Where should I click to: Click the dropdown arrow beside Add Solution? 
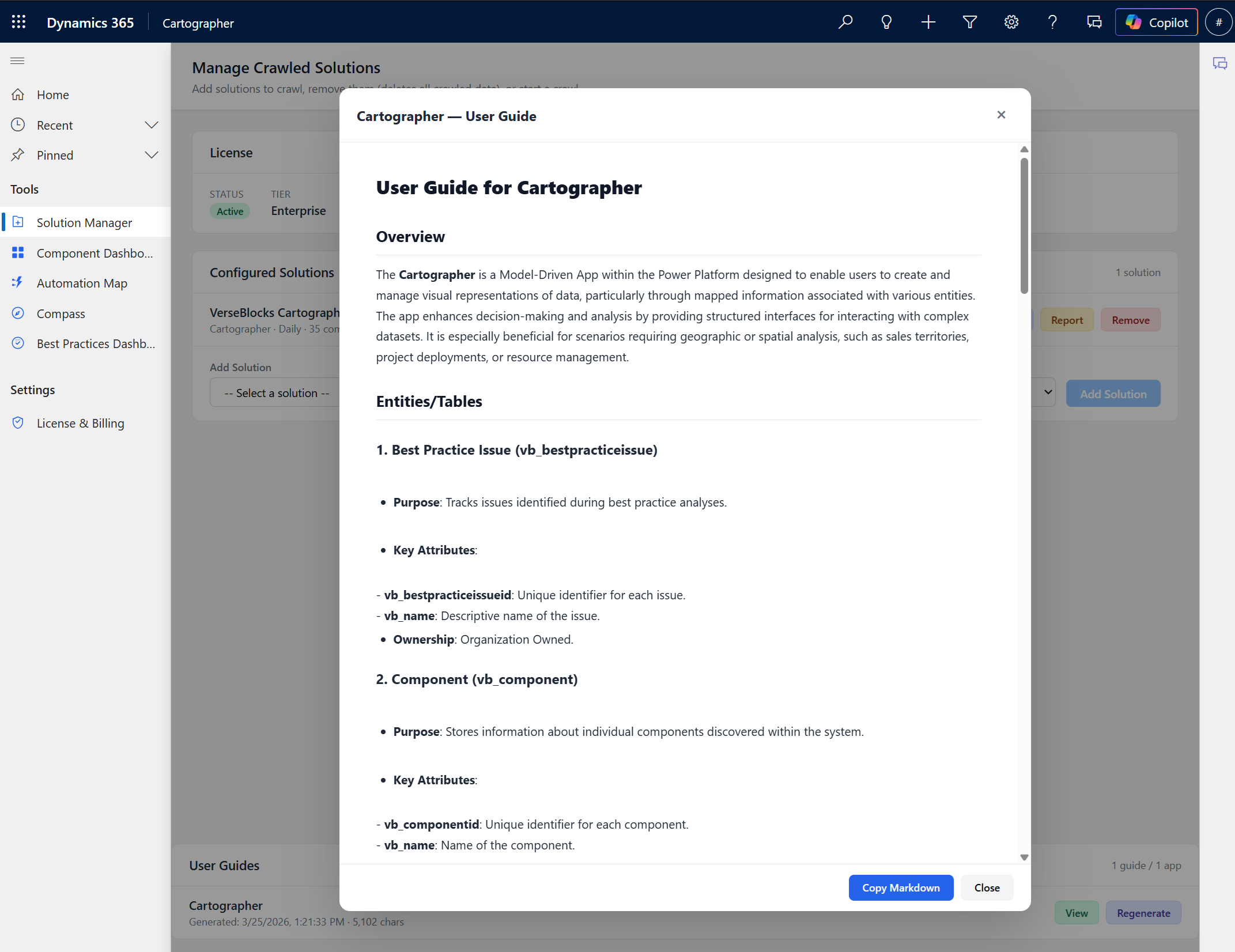point(1048,392)
